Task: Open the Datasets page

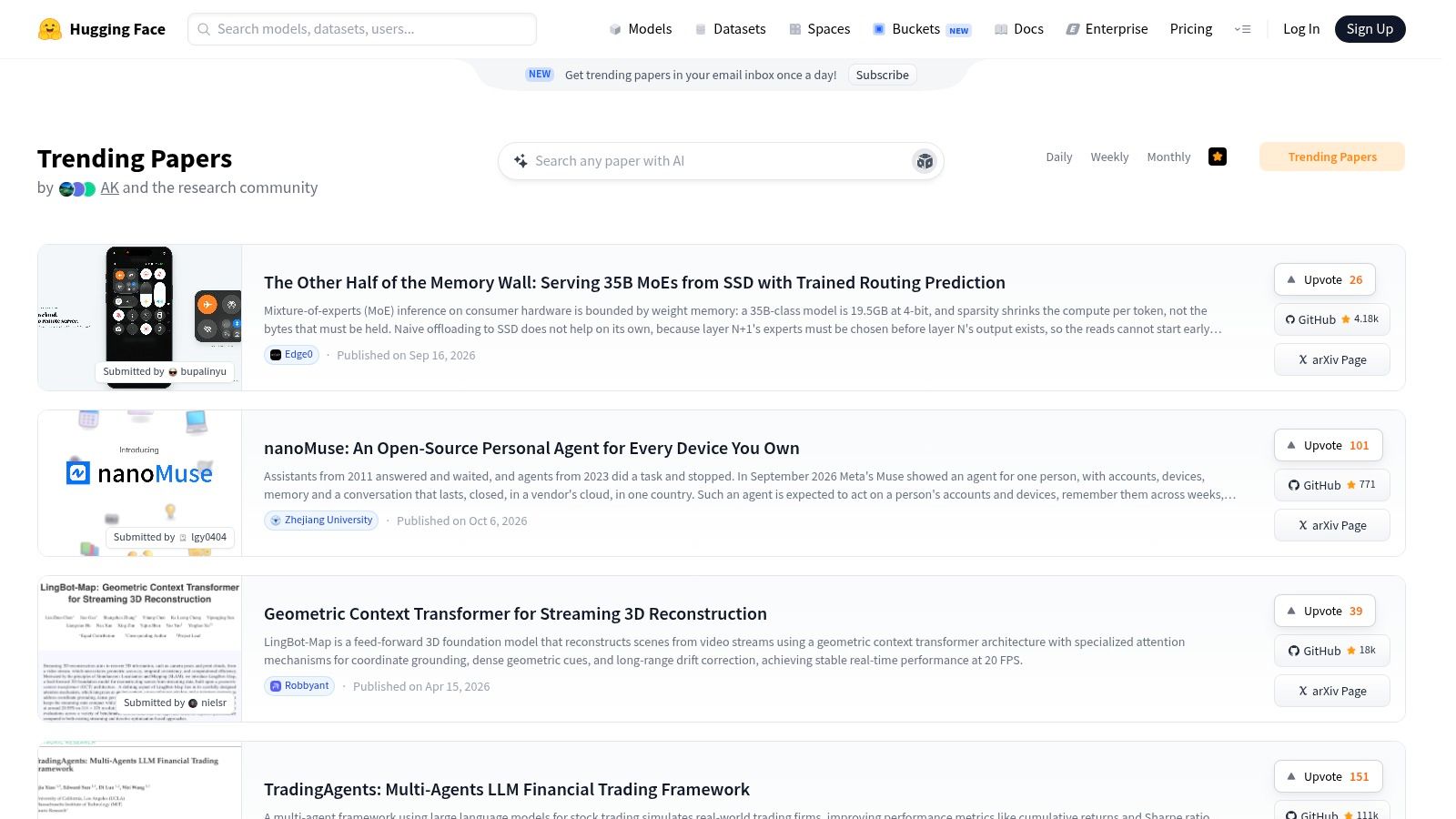Action: click(x=730, y=29)
